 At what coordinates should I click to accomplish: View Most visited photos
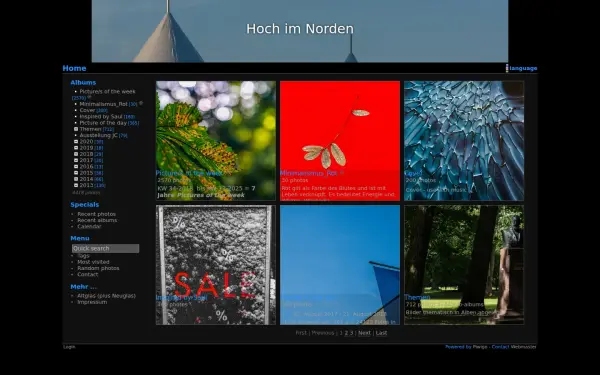click(93, 262)
